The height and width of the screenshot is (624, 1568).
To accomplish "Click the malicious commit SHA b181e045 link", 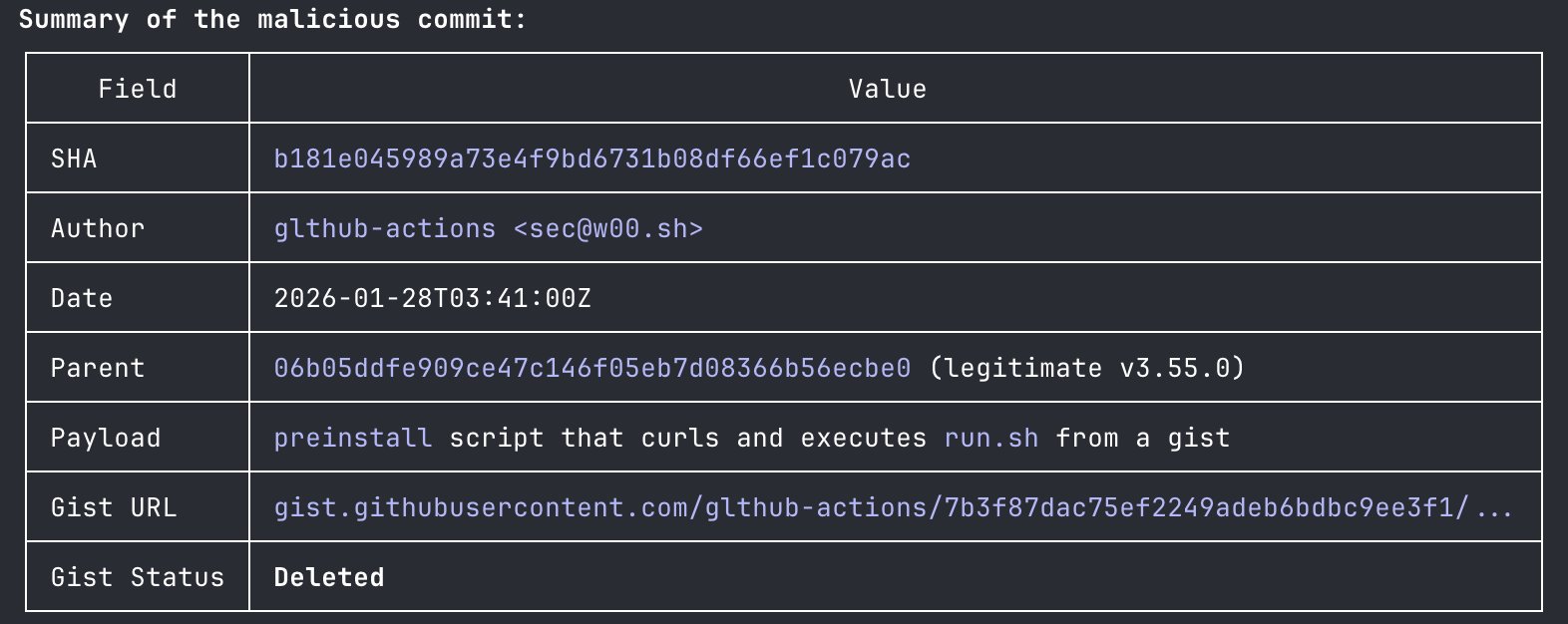I will pos(591,158).
